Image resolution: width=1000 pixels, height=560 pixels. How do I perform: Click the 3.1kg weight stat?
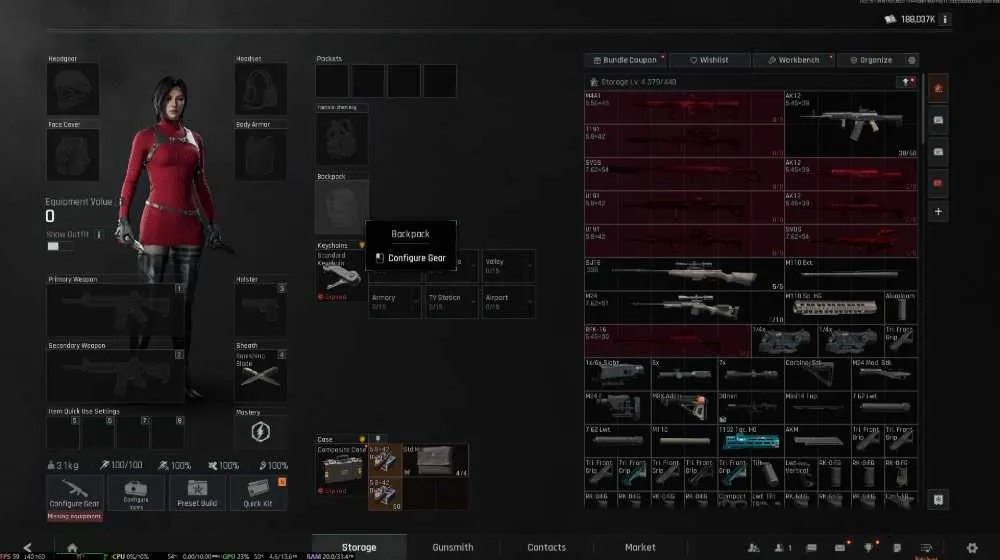(63, 465)
